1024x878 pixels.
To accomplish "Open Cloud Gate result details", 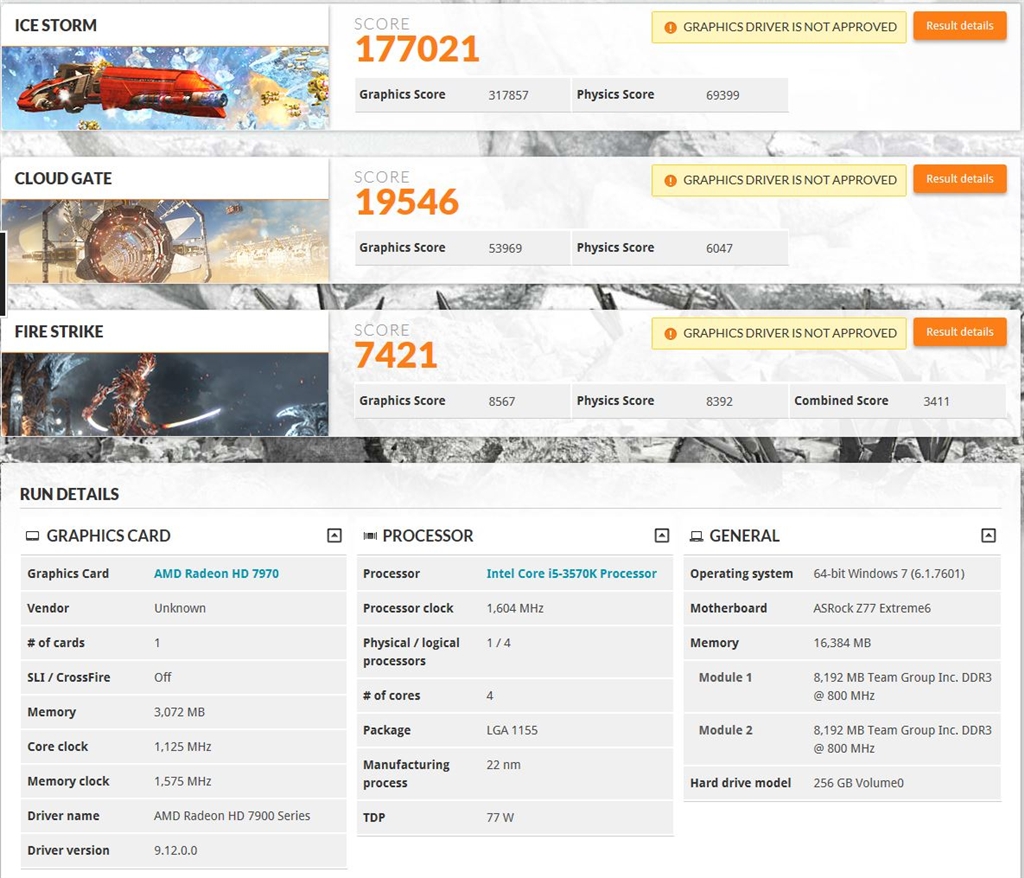I will point(959,179).
